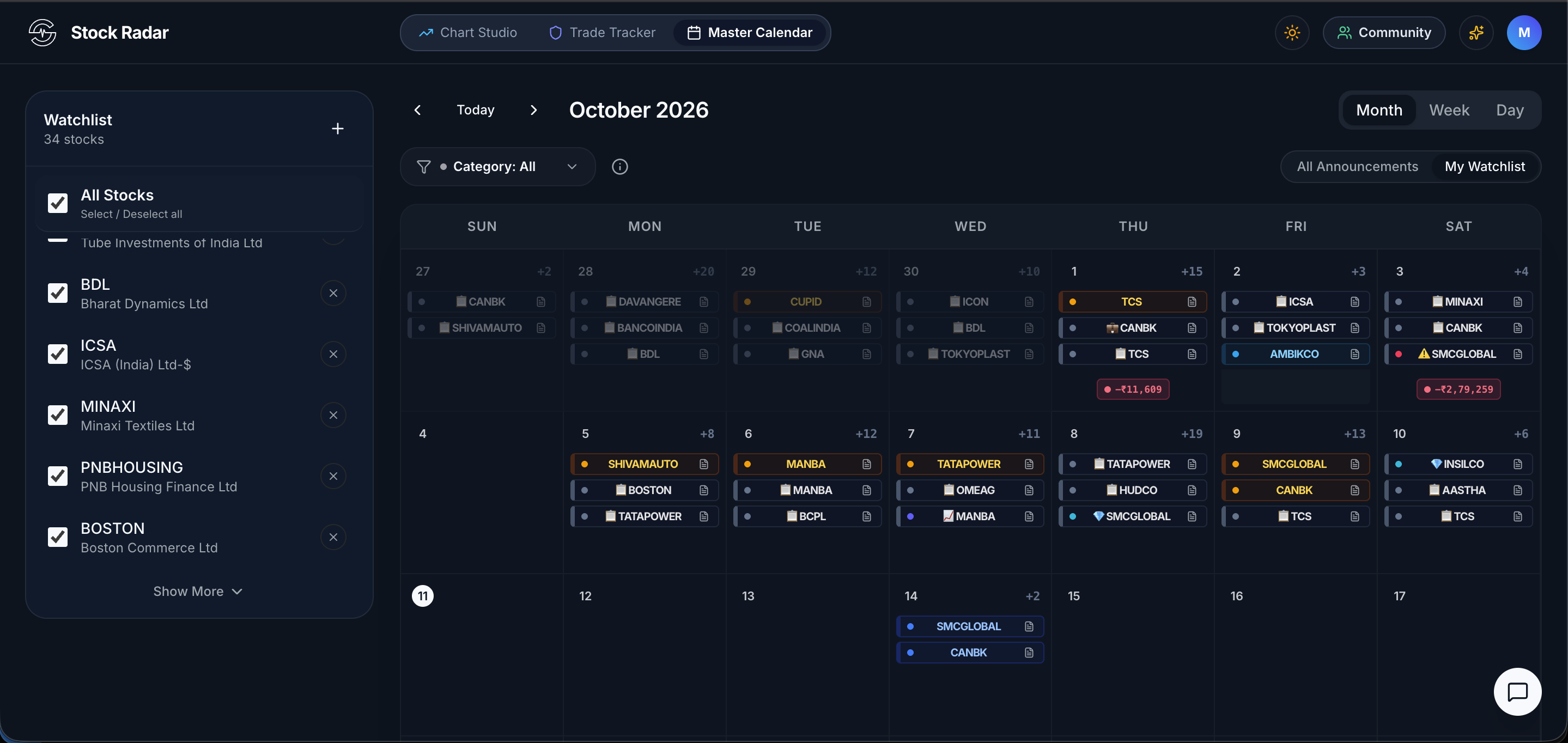Viewport: 1568px width, 743px height.
Task: Open the Community button
Action: pyautogui.click(x=1383, y=32)
